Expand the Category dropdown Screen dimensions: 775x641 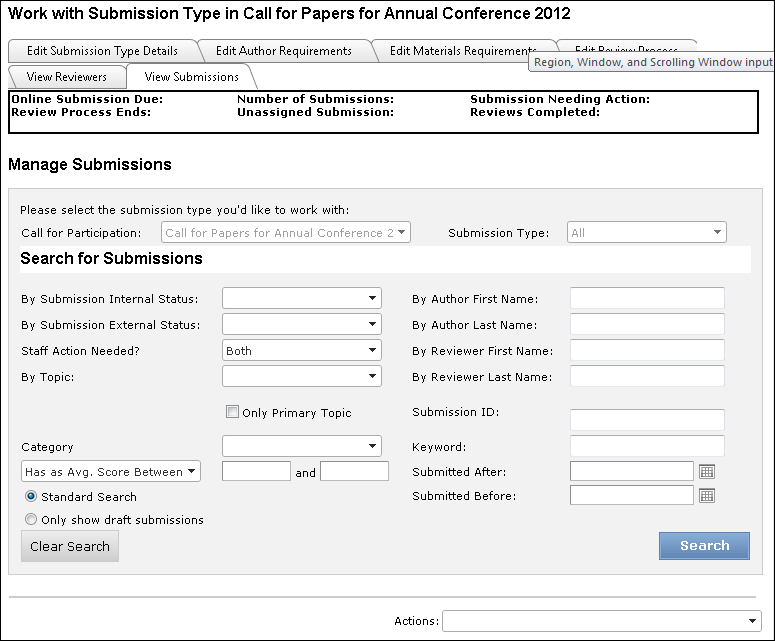[x=301, y=446]
